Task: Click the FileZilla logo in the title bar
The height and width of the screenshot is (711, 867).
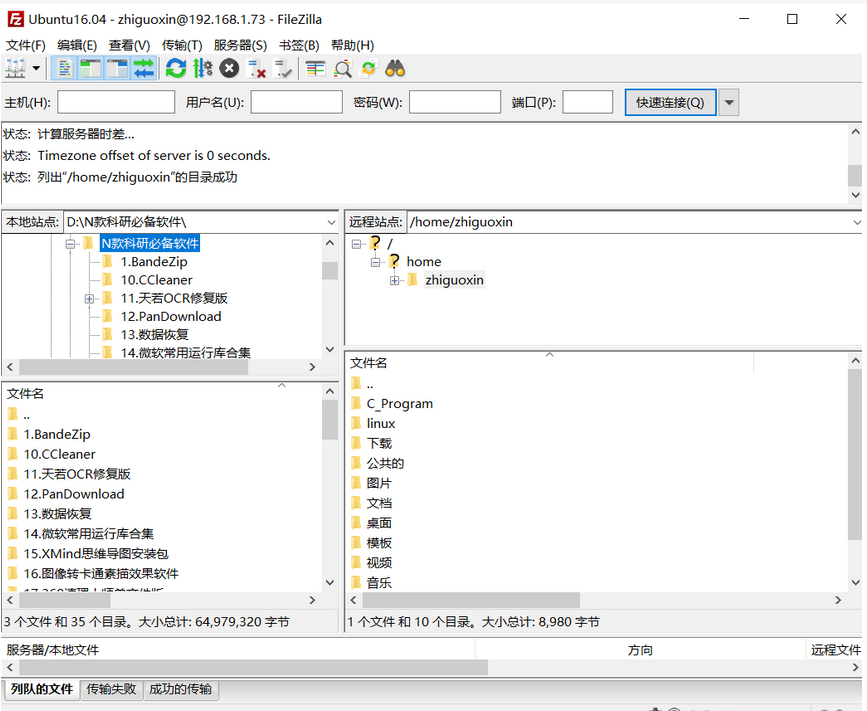Action: click(15, 19)
